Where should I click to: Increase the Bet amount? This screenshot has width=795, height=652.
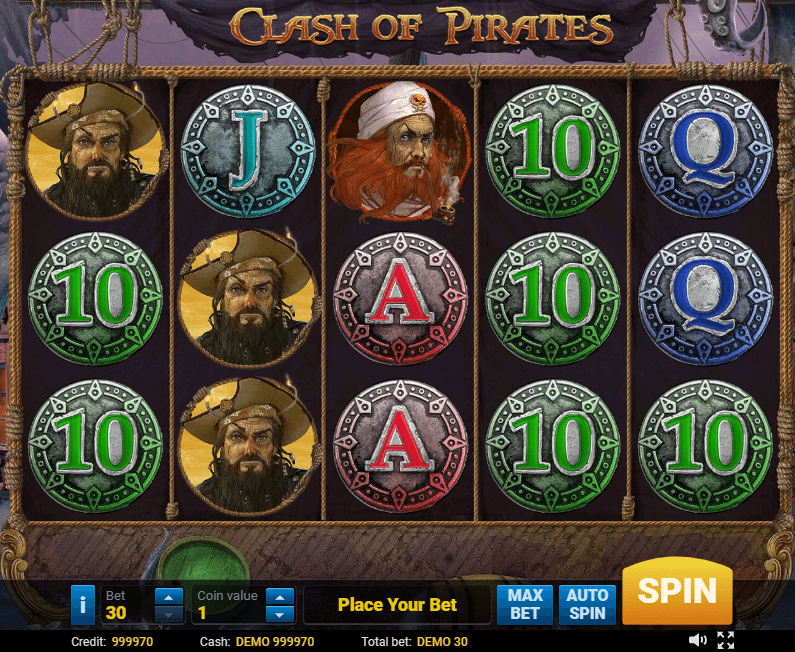tap(169, 597)
